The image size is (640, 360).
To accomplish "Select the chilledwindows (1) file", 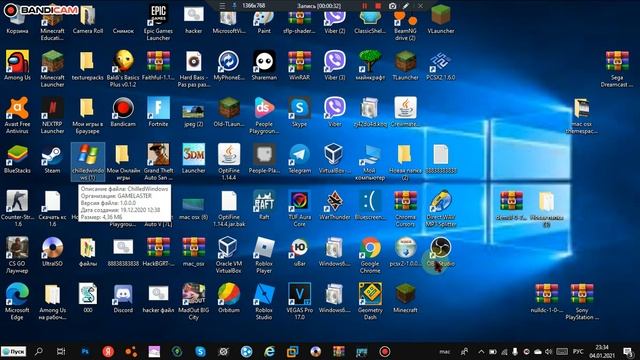I will pyautogui.click(x=87, y=162).
